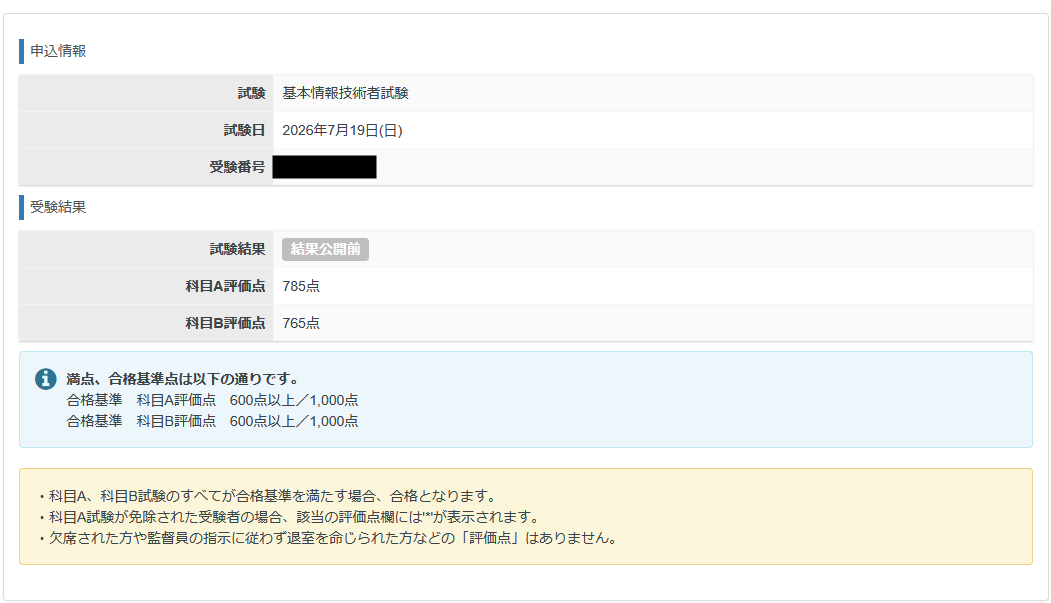Click the blue info icon
1051x603 pixels.
(x=46, y=379)
